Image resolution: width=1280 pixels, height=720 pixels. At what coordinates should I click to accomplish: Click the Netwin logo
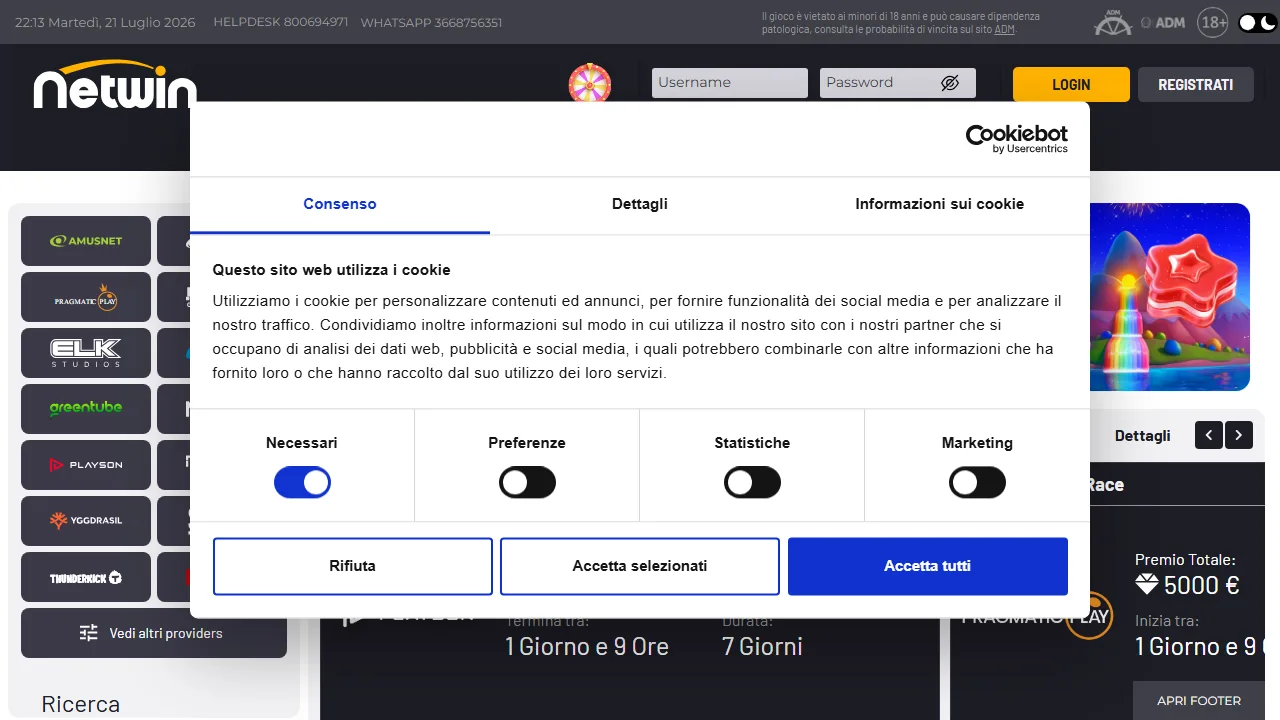(115, 84)
